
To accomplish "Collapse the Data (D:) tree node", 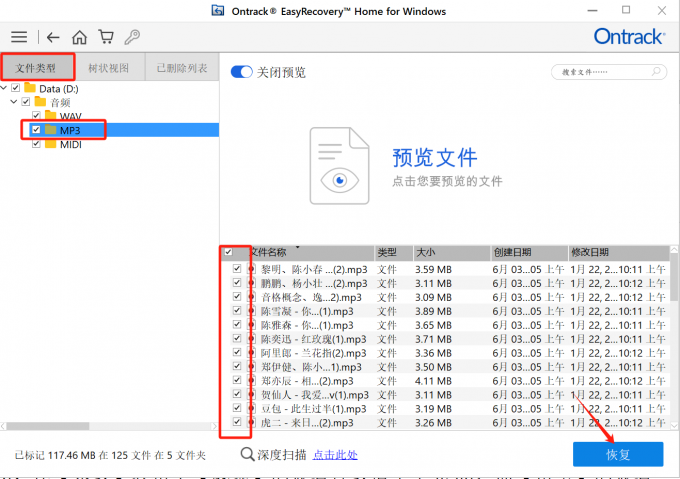I will 4,88.
